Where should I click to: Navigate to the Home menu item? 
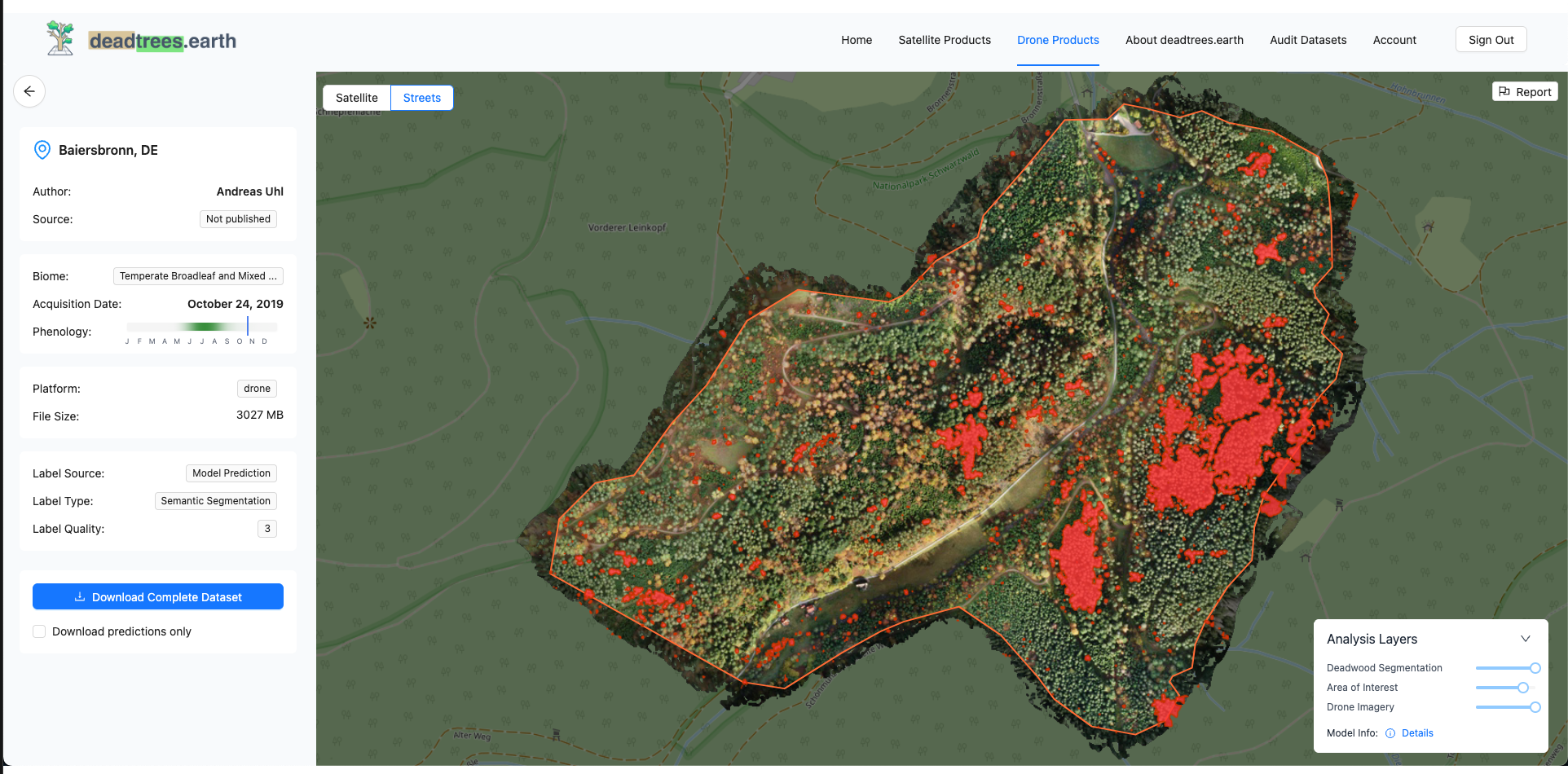(x=856, y=39)
